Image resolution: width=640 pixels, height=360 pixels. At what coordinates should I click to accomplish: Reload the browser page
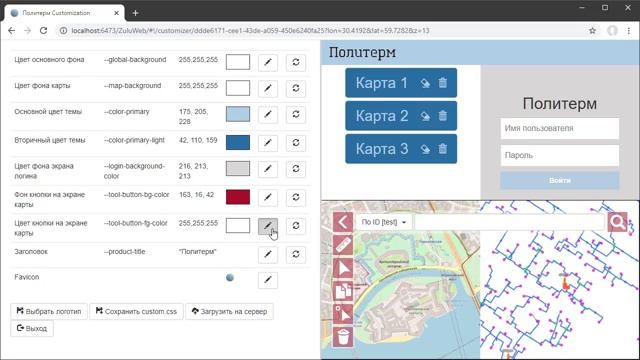pos(44,31)
